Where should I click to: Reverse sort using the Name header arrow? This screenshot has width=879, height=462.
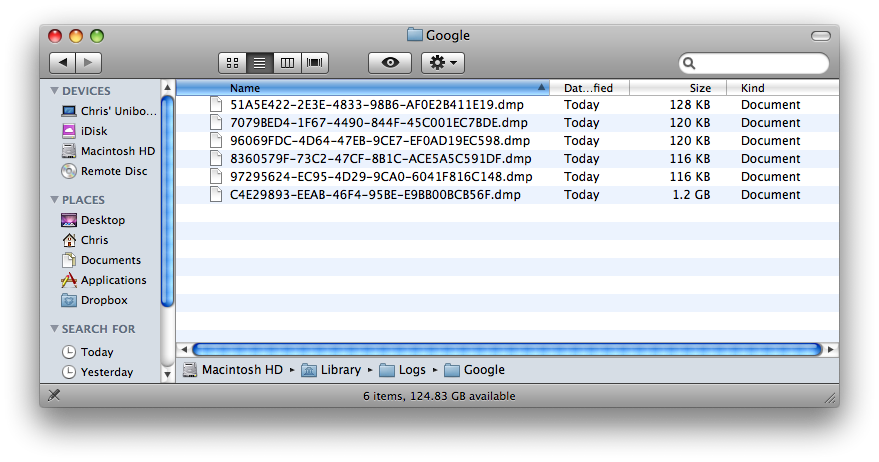(541, 87)
